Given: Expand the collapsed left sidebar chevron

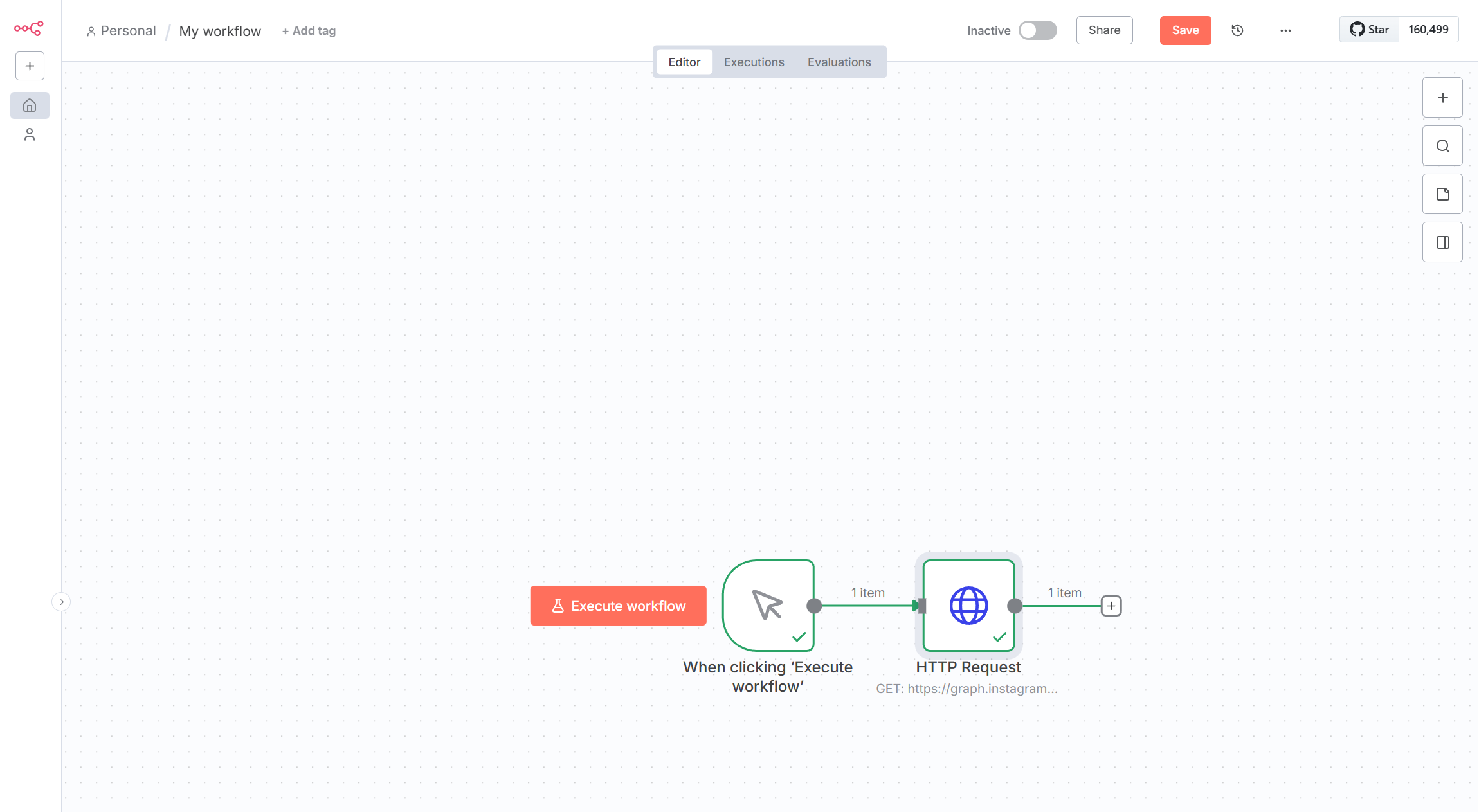Looking at the screenshot, I should pos(61,602).
